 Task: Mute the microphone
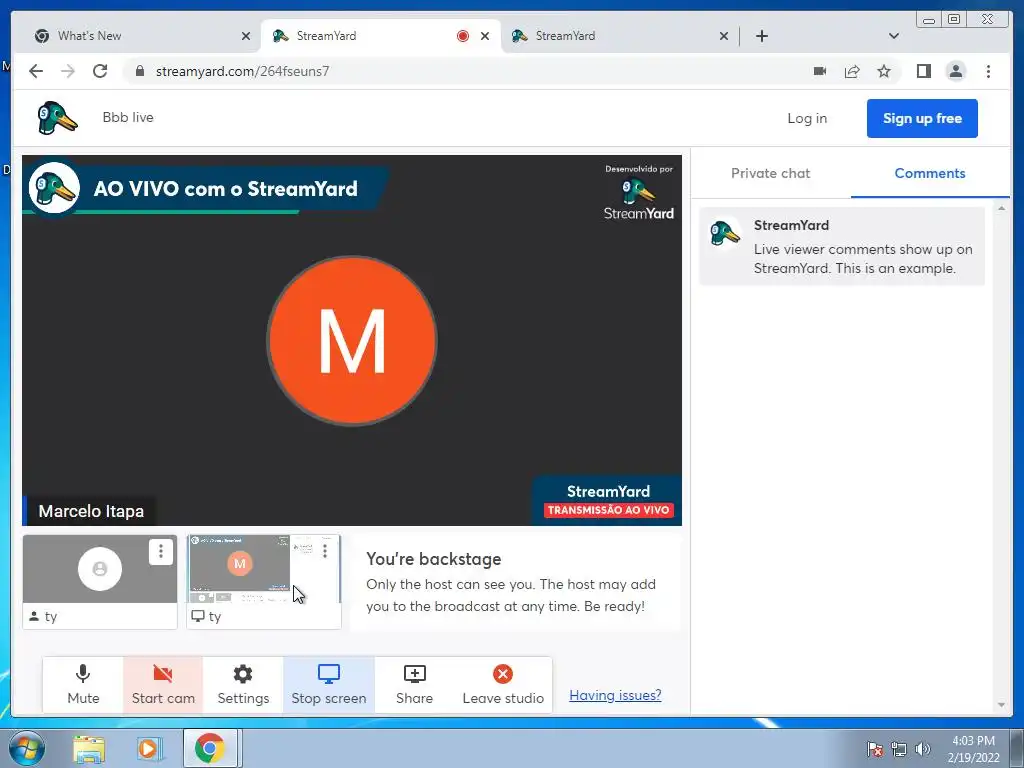[x=83, y=684]
